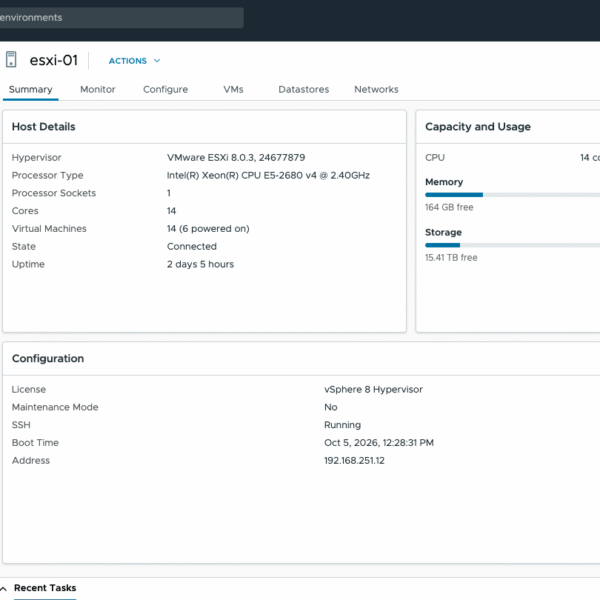Select the address 192.168.251.12
This screenshot has width=600, height=600.
coord(354,461)
